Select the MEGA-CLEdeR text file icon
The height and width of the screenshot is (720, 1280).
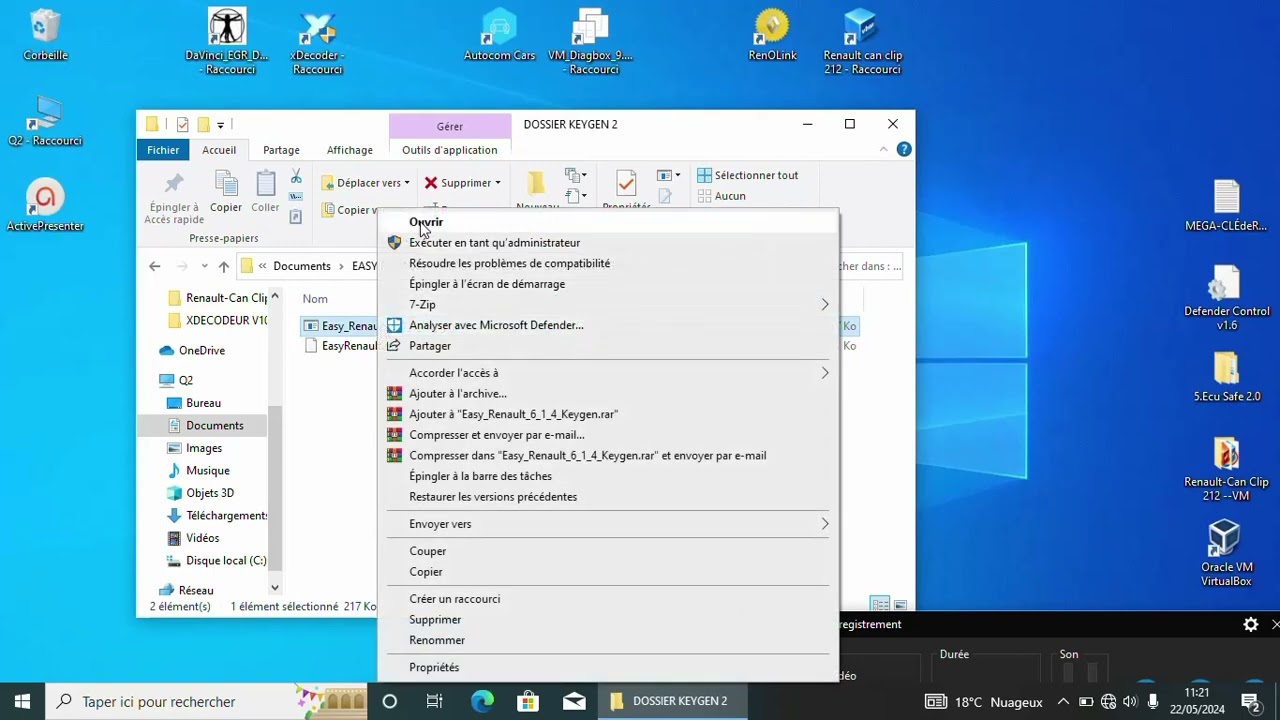click(1226, 205)
